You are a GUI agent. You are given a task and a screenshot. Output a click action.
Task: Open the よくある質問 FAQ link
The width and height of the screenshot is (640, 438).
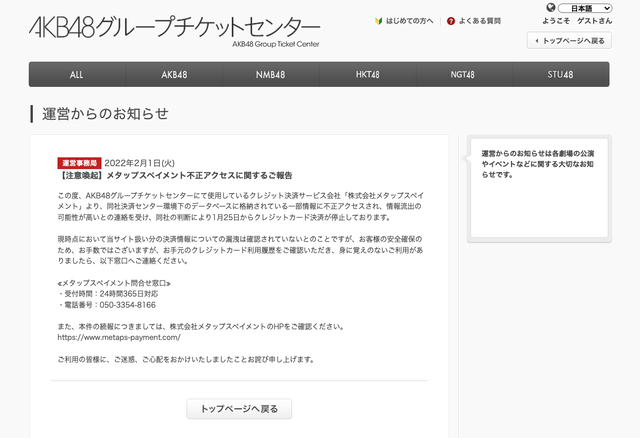[480, 21]
